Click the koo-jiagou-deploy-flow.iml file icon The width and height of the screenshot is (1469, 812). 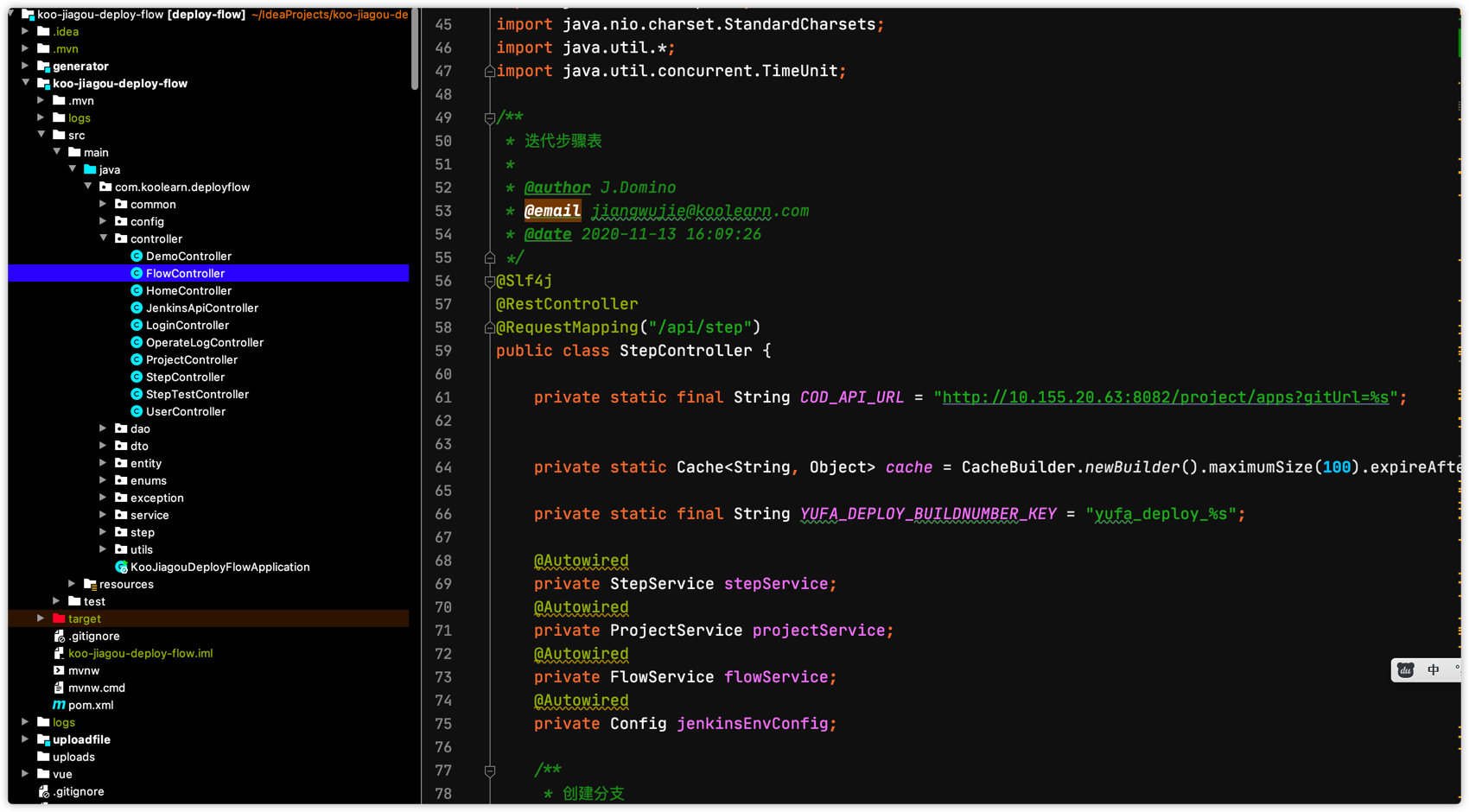59,653
